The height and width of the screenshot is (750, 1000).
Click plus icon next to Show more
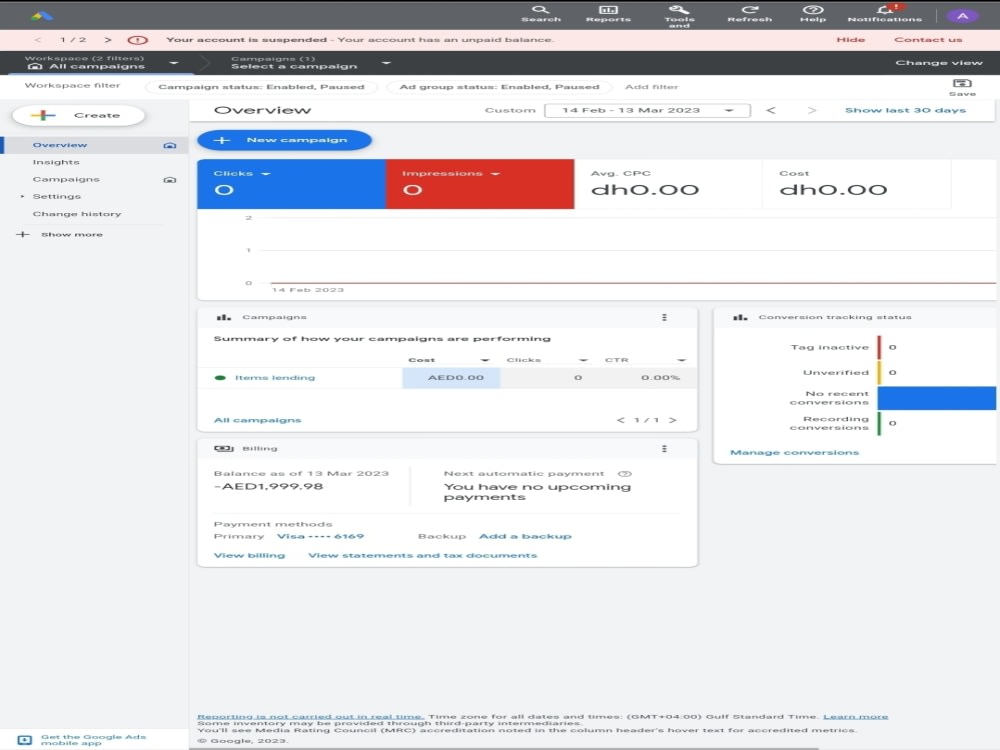(23, 234)
